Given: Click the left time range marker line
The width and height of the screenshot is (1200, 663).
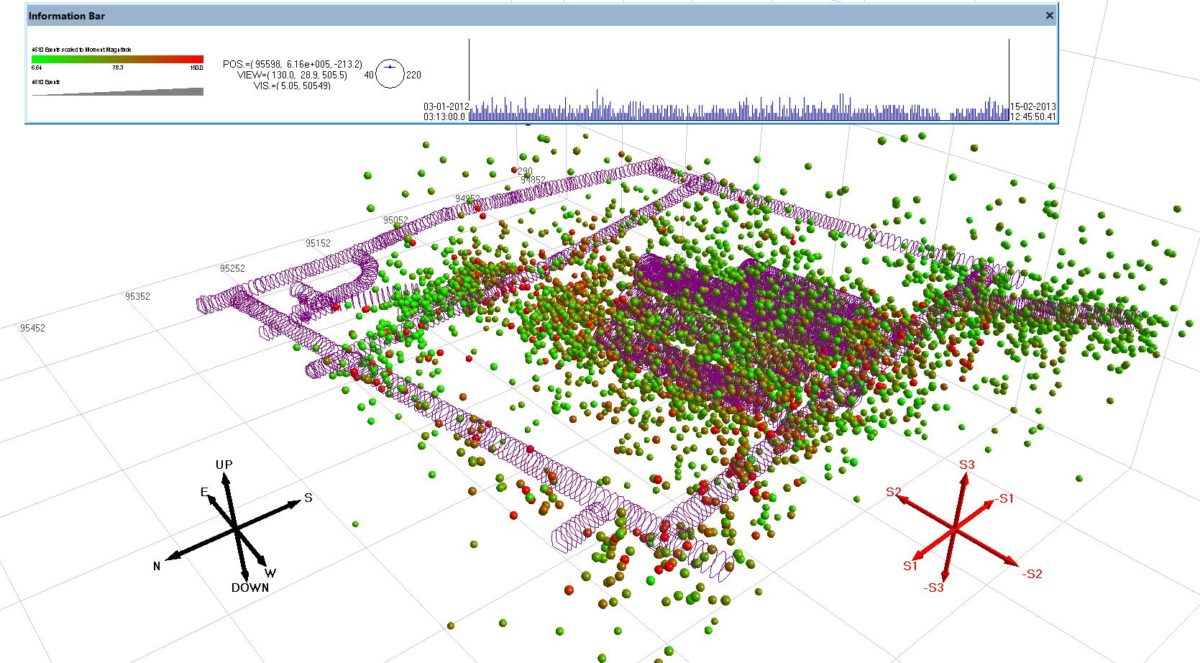Looking at the screenshot, I should coord(470,80).
